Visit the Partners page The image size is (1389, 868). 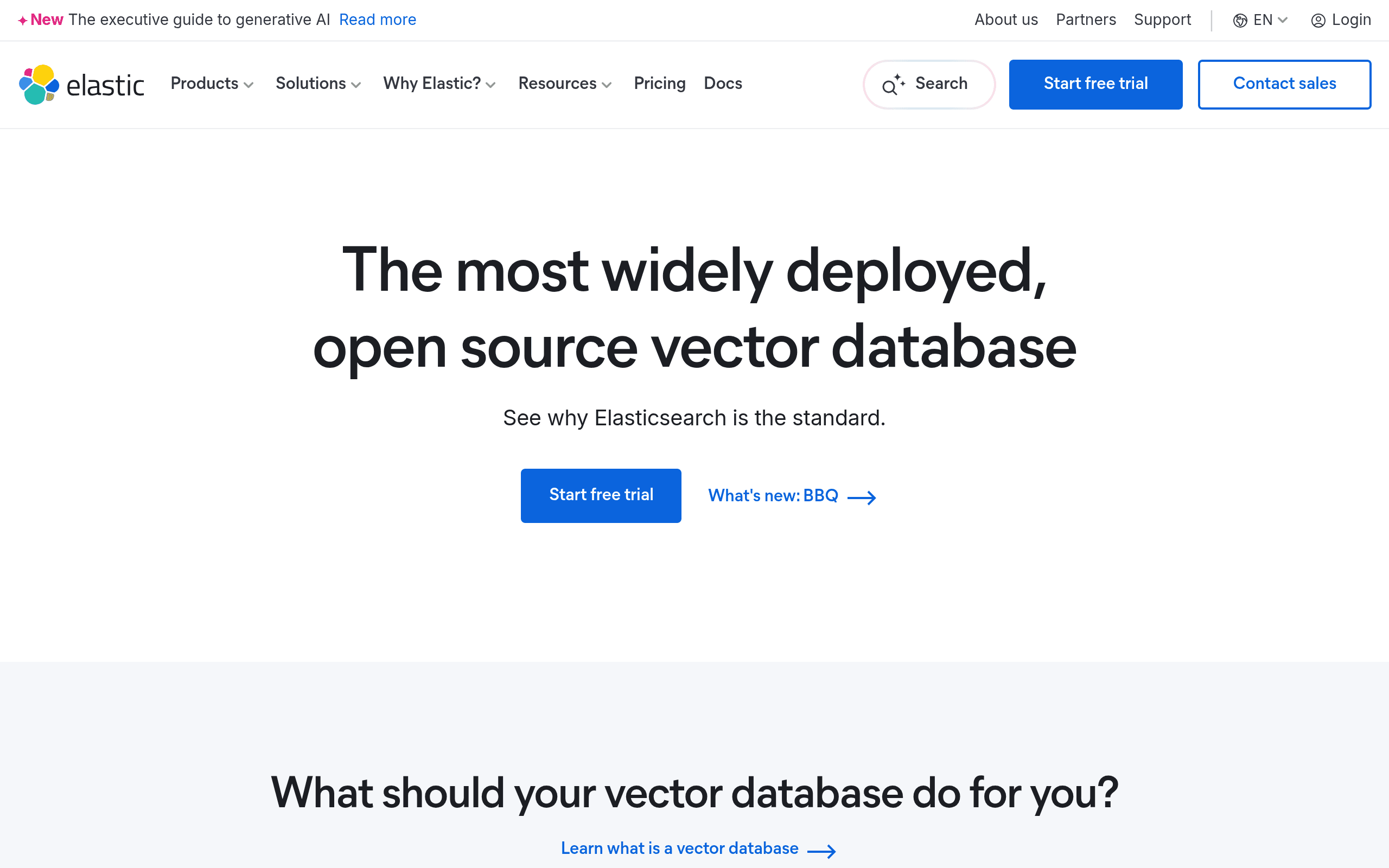tap(1086, 20)
